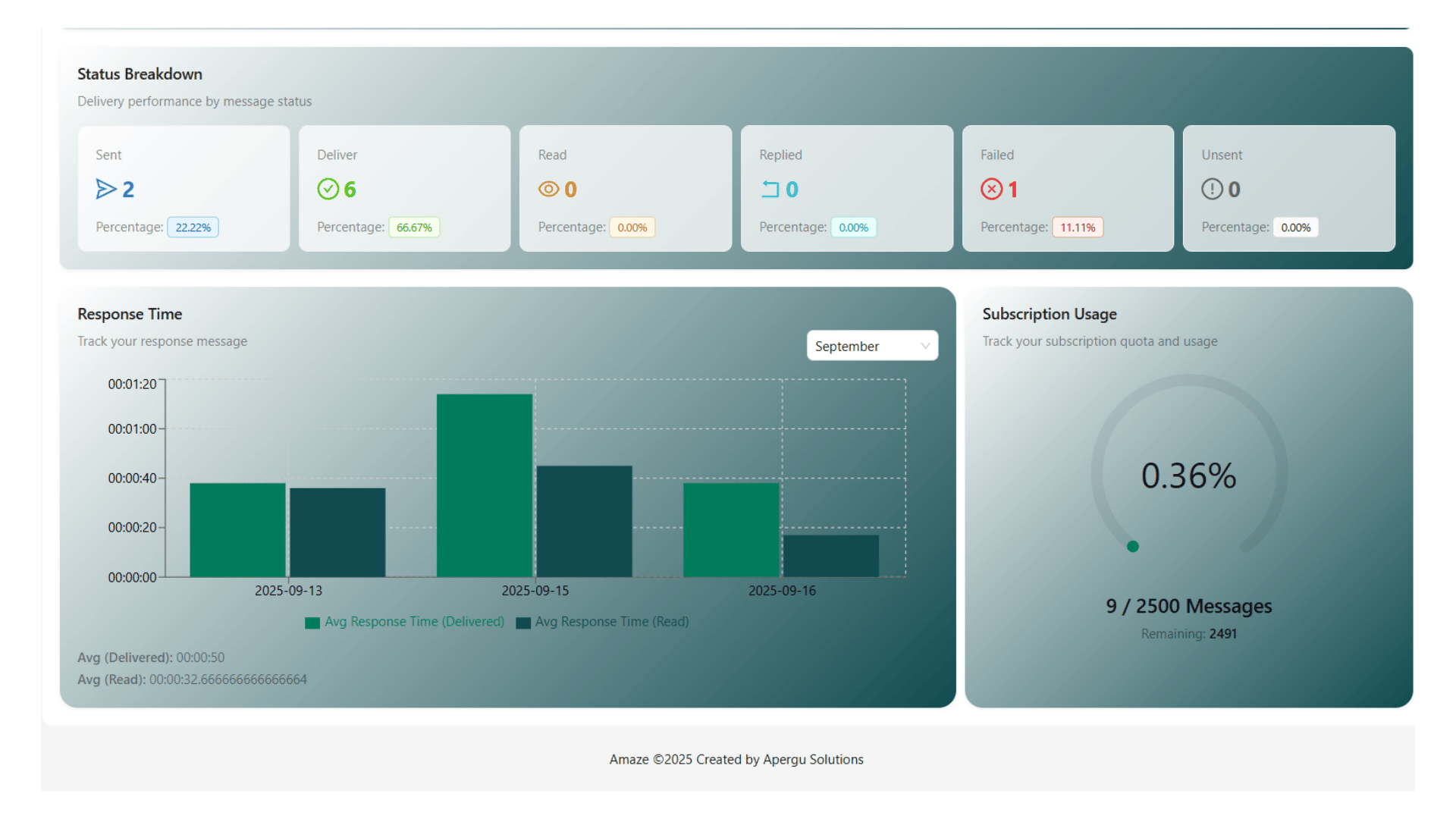Screen dimensions: 1456x819
Task: Click the Read bar for 2025-09-16
Action: (830, 556)
